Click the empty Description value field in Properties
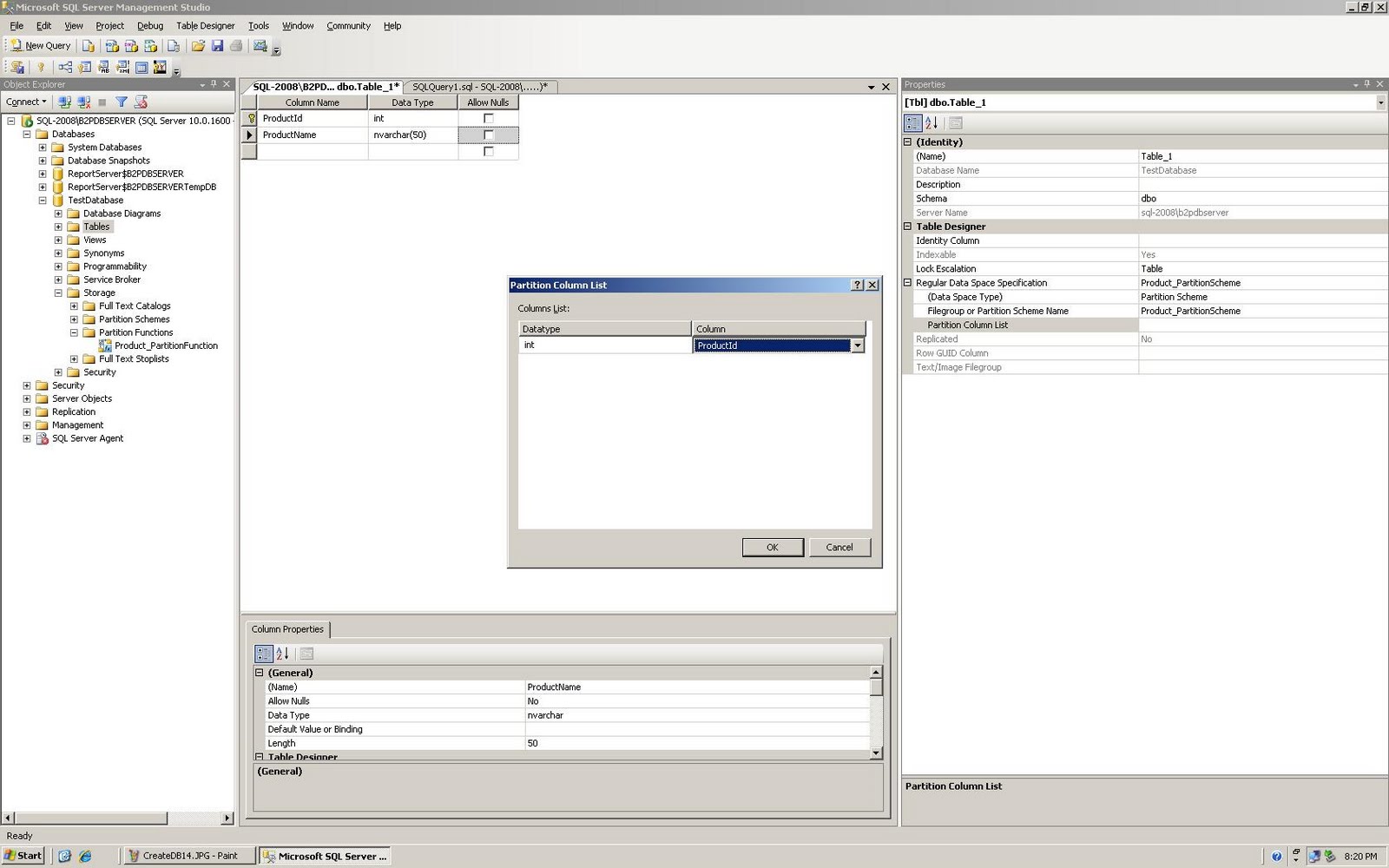The width and height of the screenshot is (1389, 868). coord(1262,185)
